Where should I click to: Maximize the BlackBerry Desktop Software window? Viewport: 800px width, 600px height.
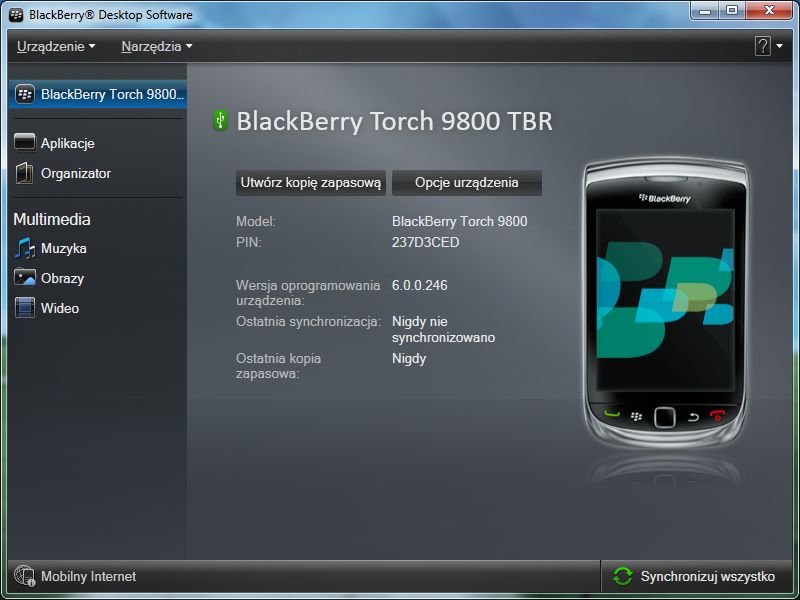(x=732, y=10)
